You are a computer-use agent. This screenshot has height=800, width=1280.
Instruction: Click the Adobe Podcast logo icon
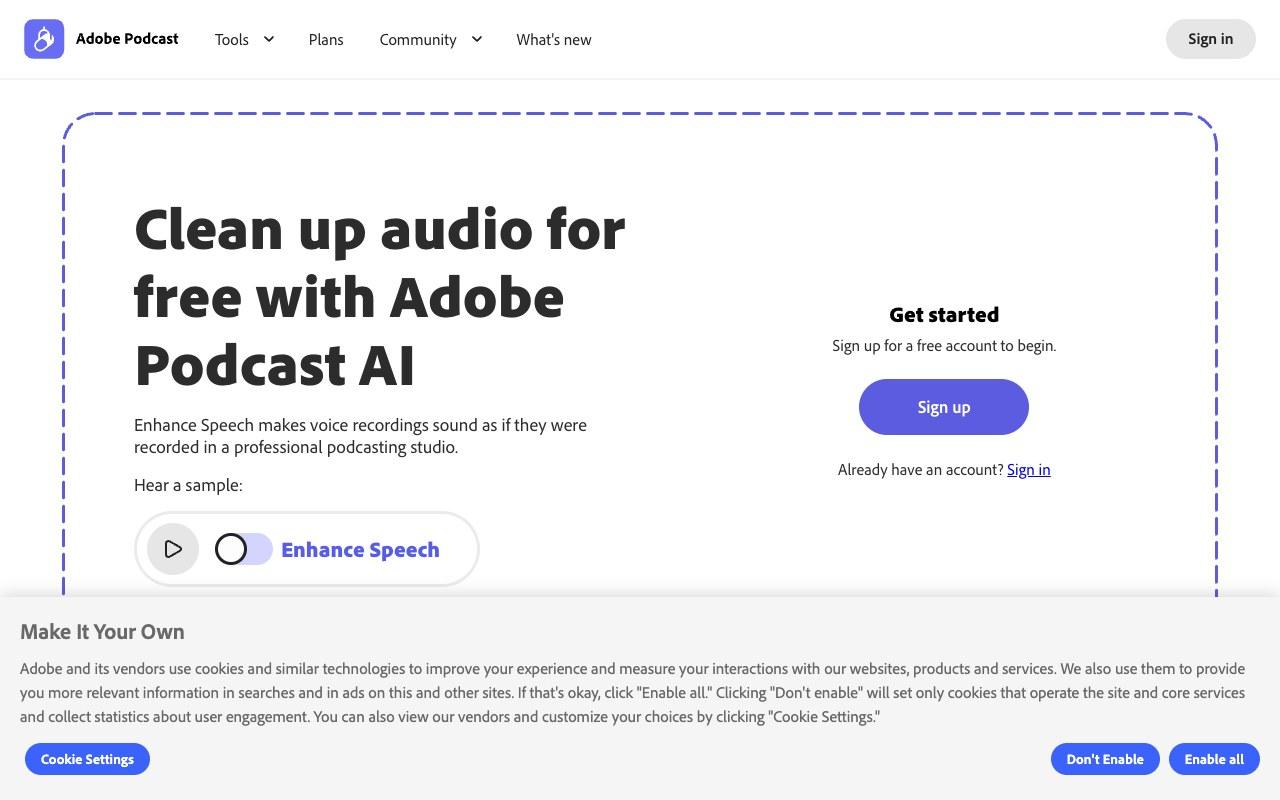[x=44, y=39]
